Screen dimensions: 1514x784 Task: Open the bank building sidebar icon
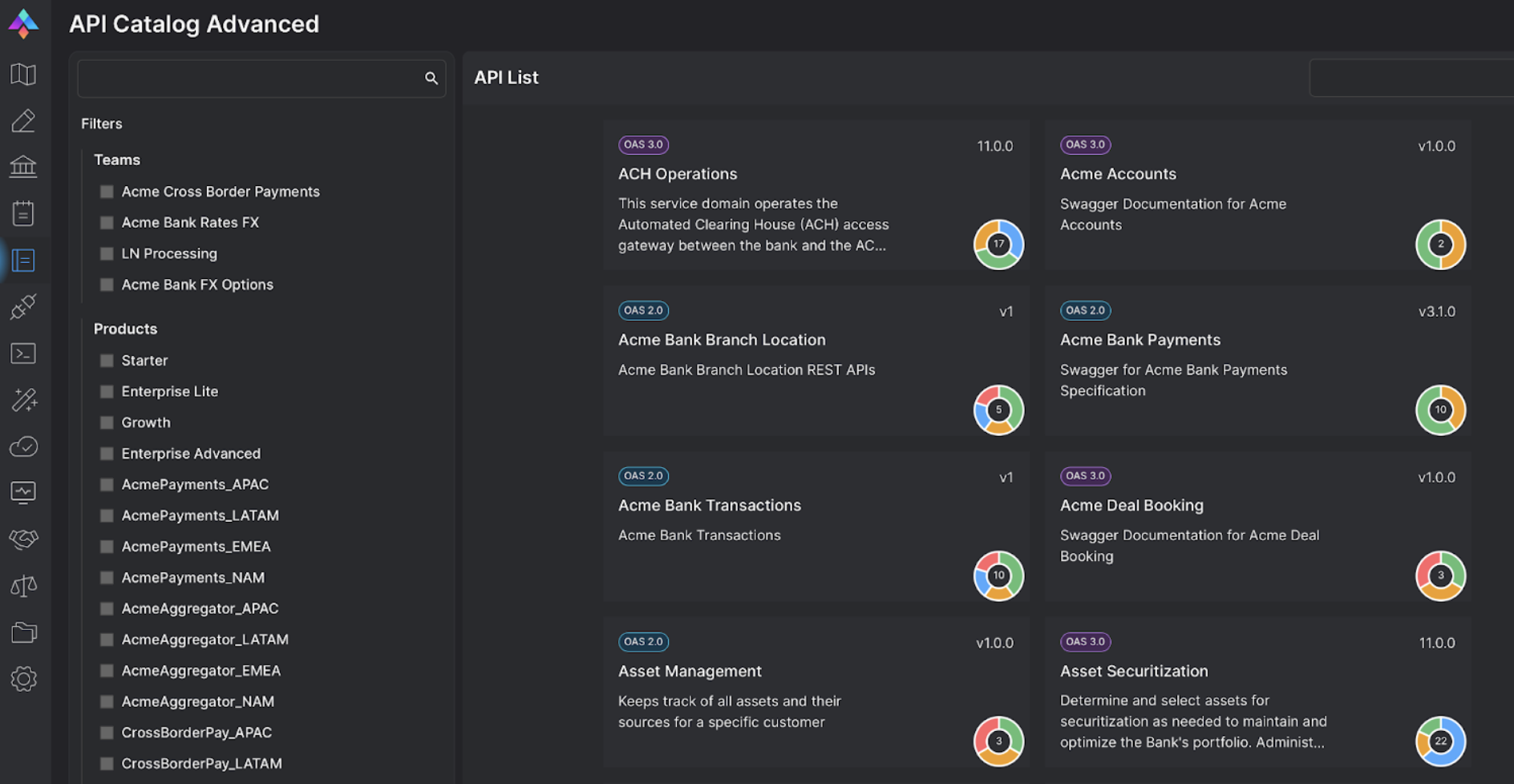click(23, 167)
